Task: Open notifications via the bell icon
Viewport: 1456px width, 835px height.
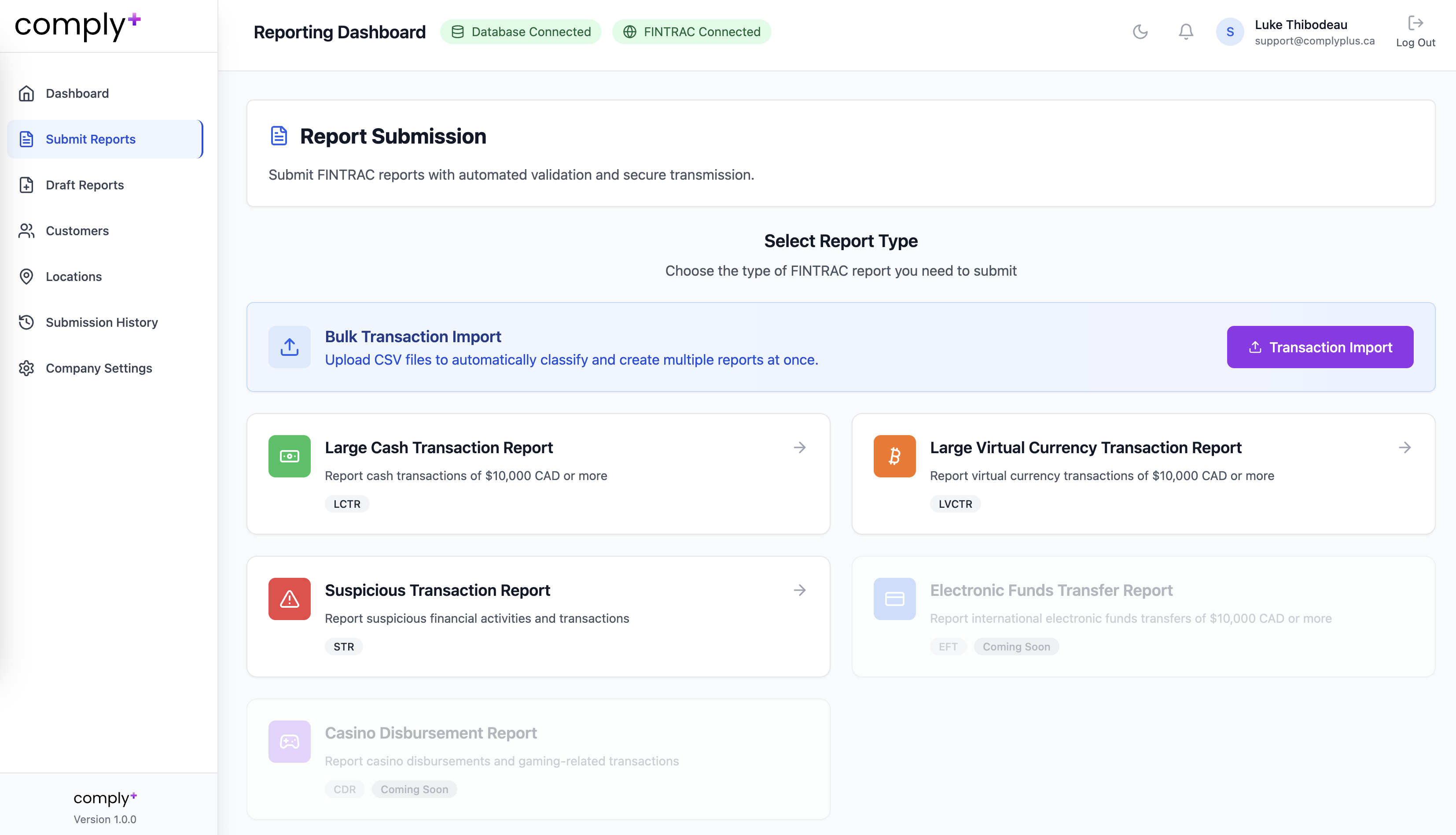Action: (1185, 32)
